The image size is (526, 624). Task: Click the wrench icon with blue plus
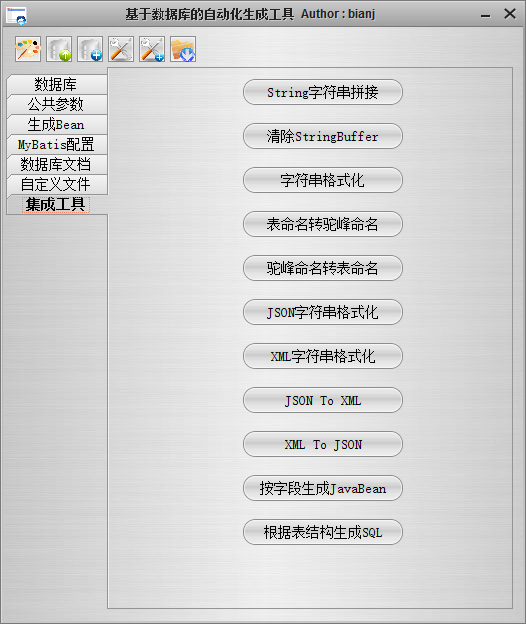pyautogui.click(x=152, y=49)
